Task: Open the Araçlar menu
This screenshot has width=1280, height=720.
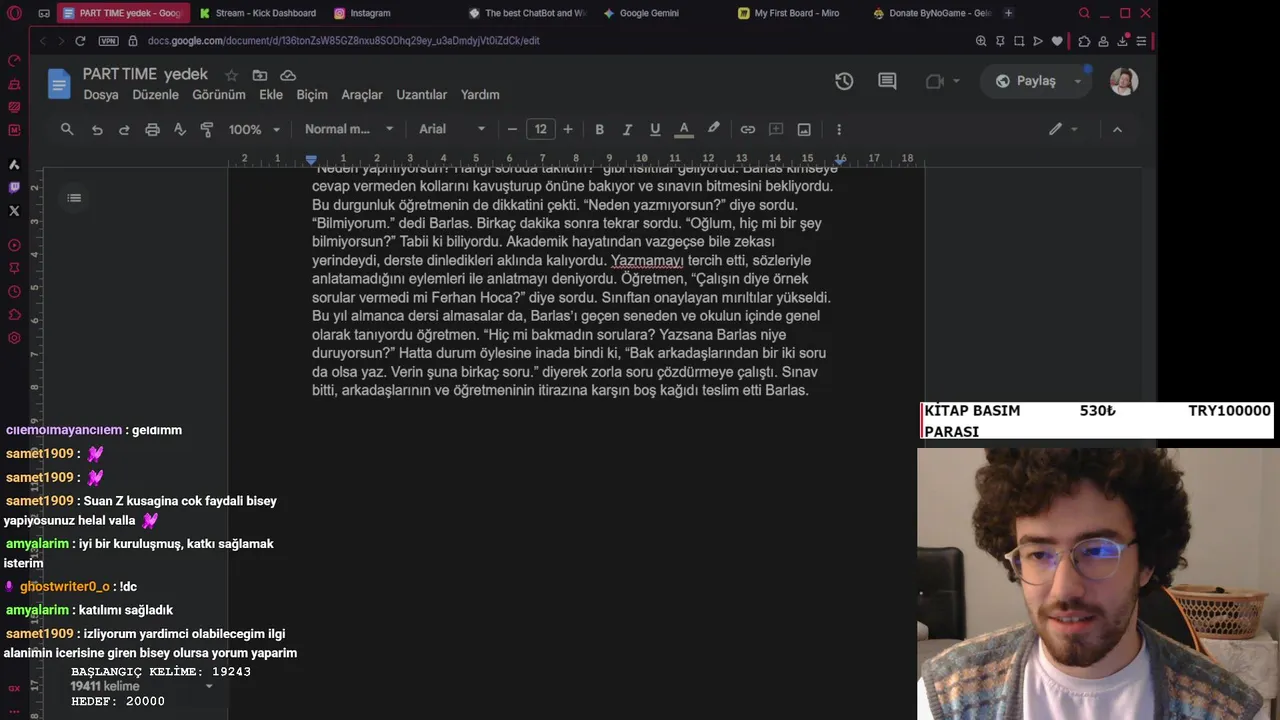Action: pos(362,95)
